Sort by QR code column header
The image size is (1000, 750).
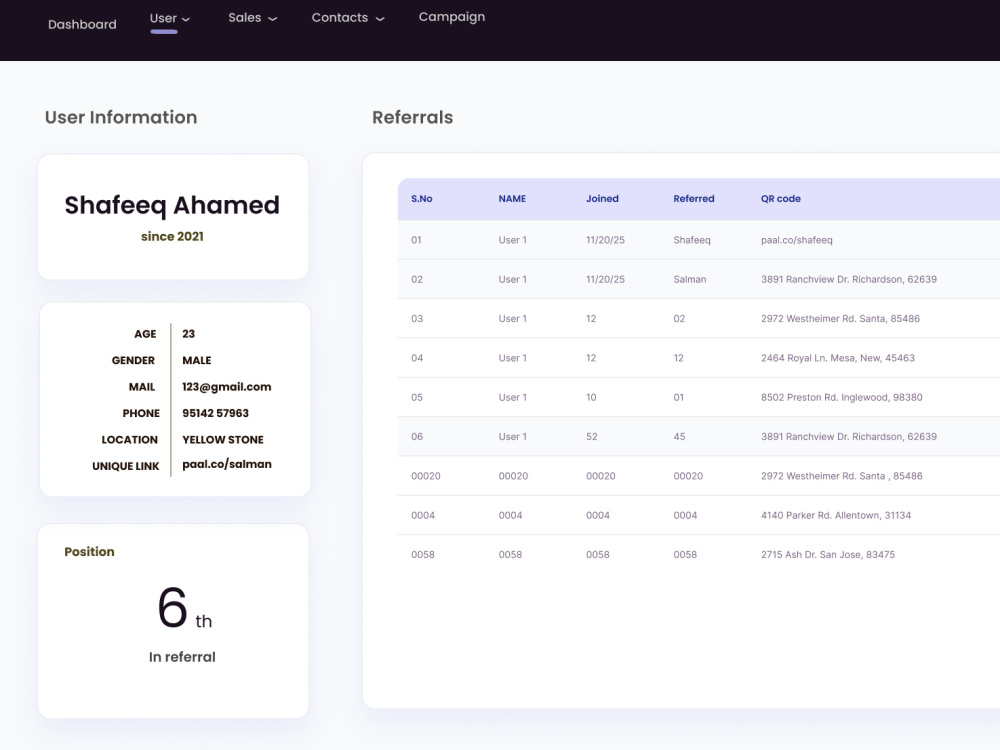(x=781, y=199)
